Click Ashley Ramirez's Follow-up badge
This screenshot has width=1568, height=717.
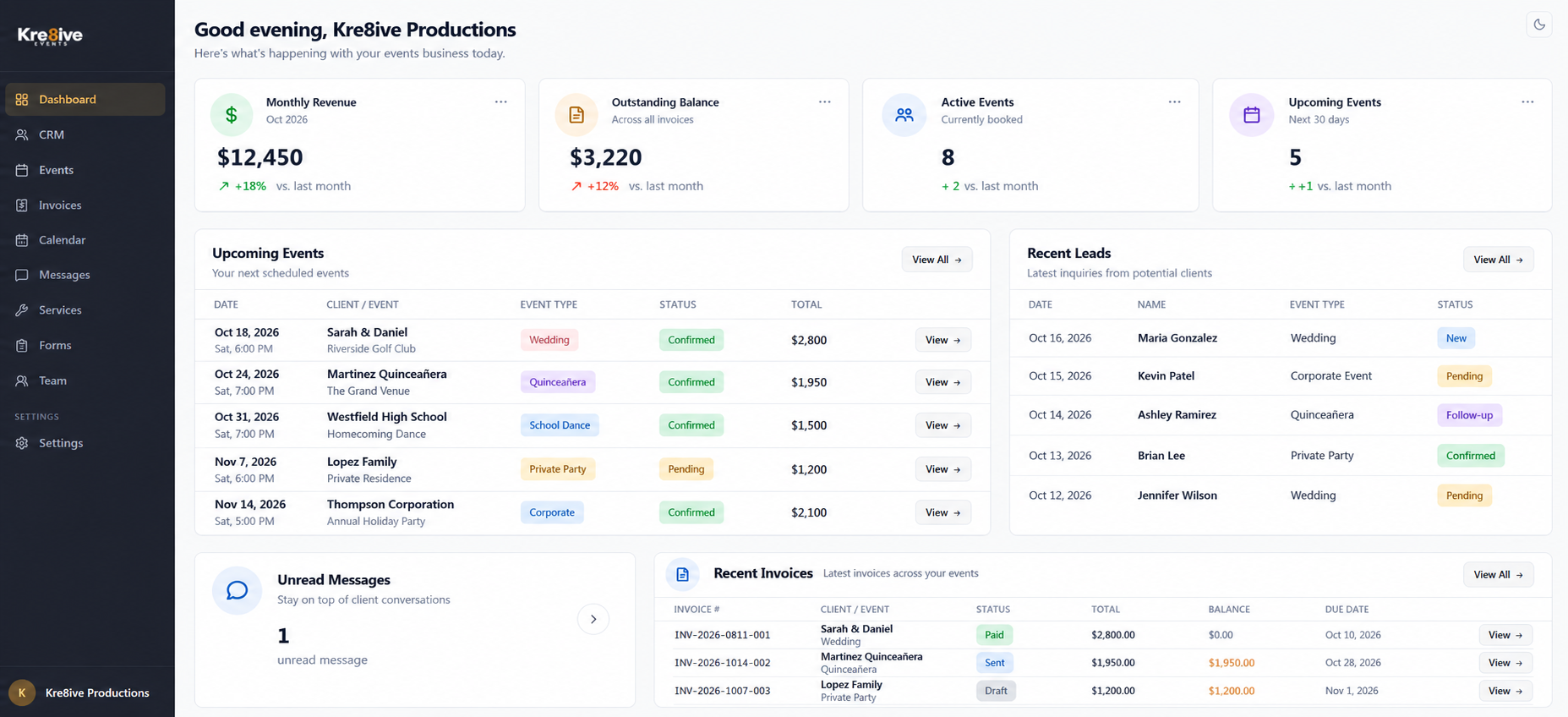point(1469,415)
